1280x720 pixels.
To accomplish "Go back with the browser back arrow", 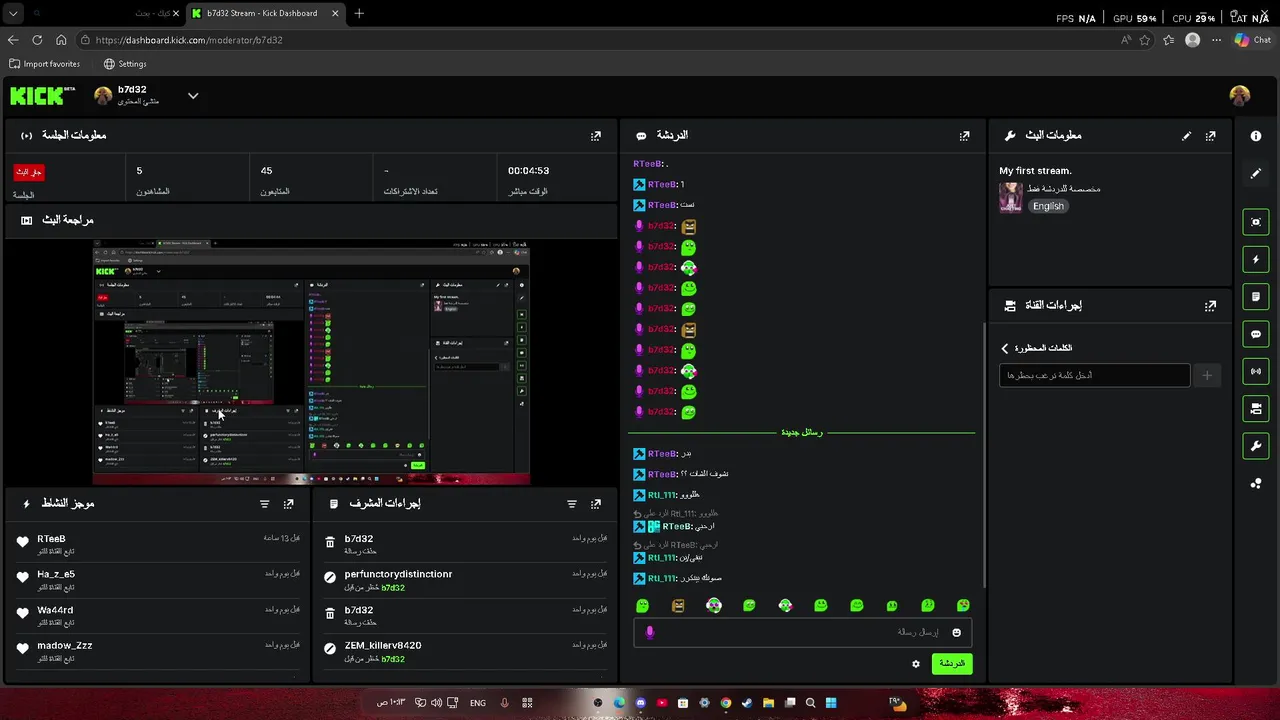I will point(13,40).
